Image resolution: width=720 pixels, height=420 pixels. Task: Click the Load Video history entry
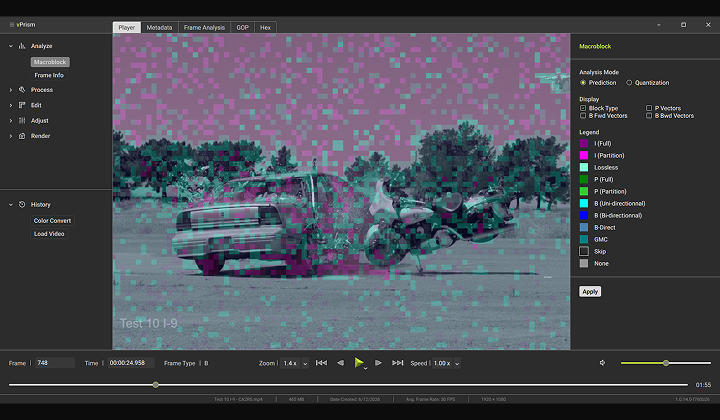tap(49, 234)
